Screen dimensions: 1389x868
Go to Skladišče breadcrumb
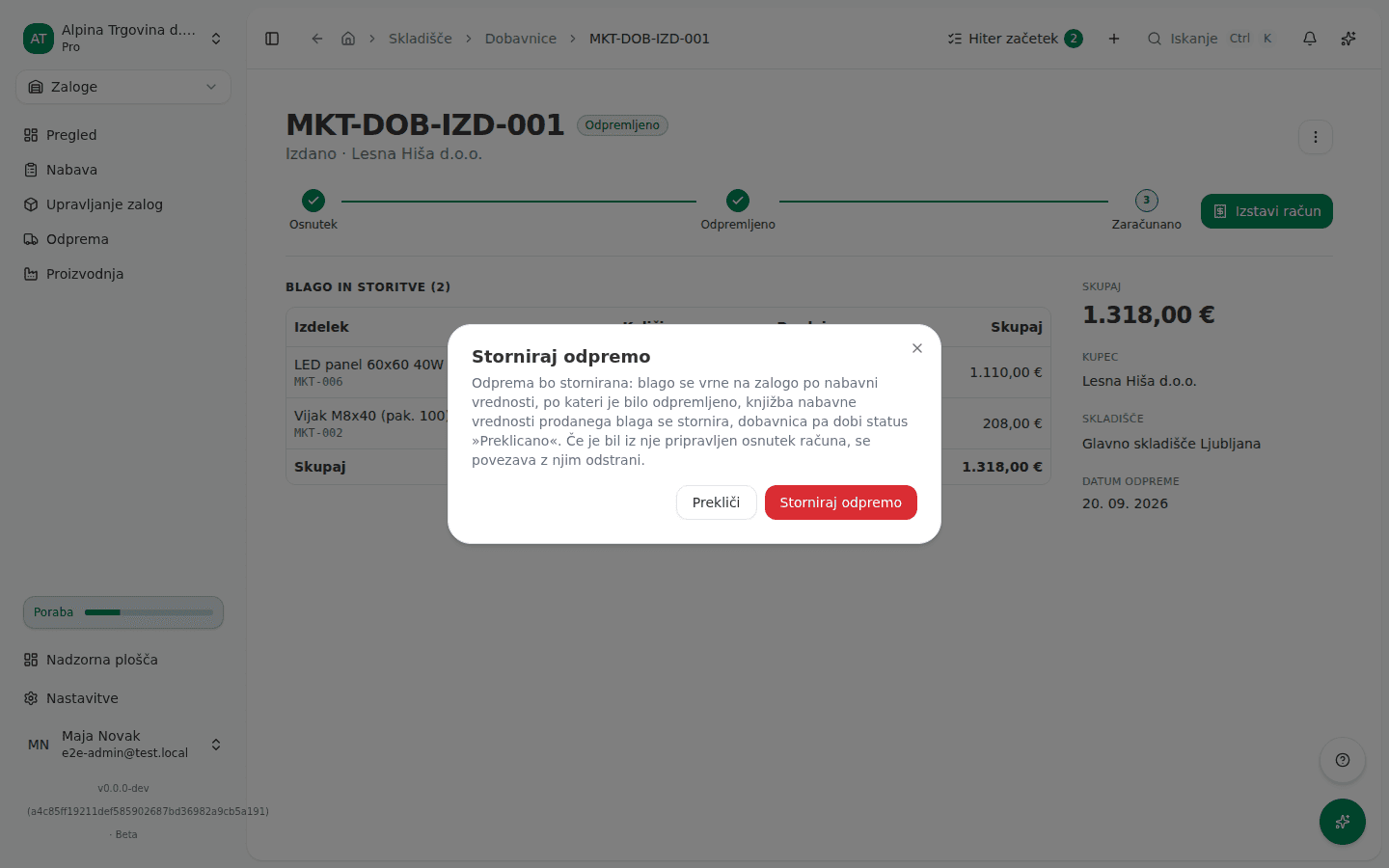[421, 39]
